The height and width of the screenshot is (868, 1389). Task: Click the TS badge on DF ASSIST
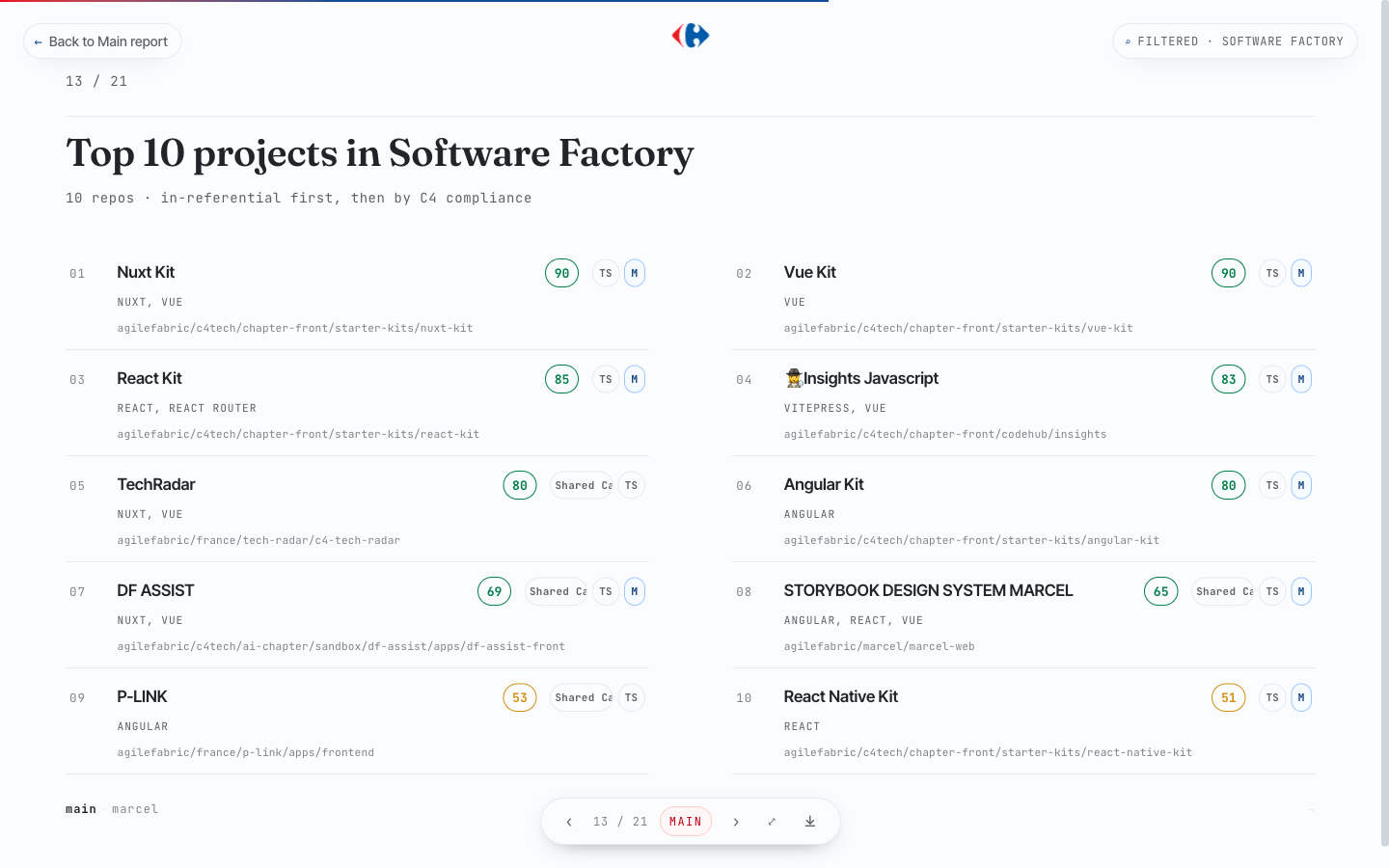[x=606, y=591]
